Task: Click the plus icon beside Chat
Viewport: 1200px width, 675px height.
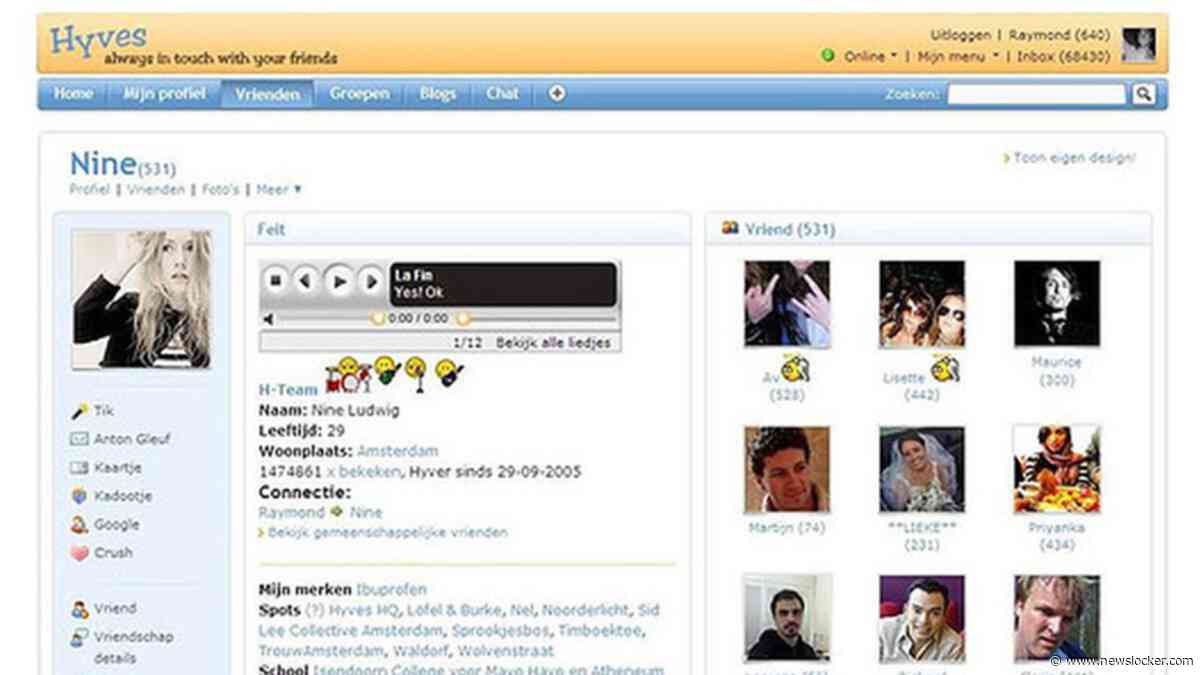Action: click(557, 94)
